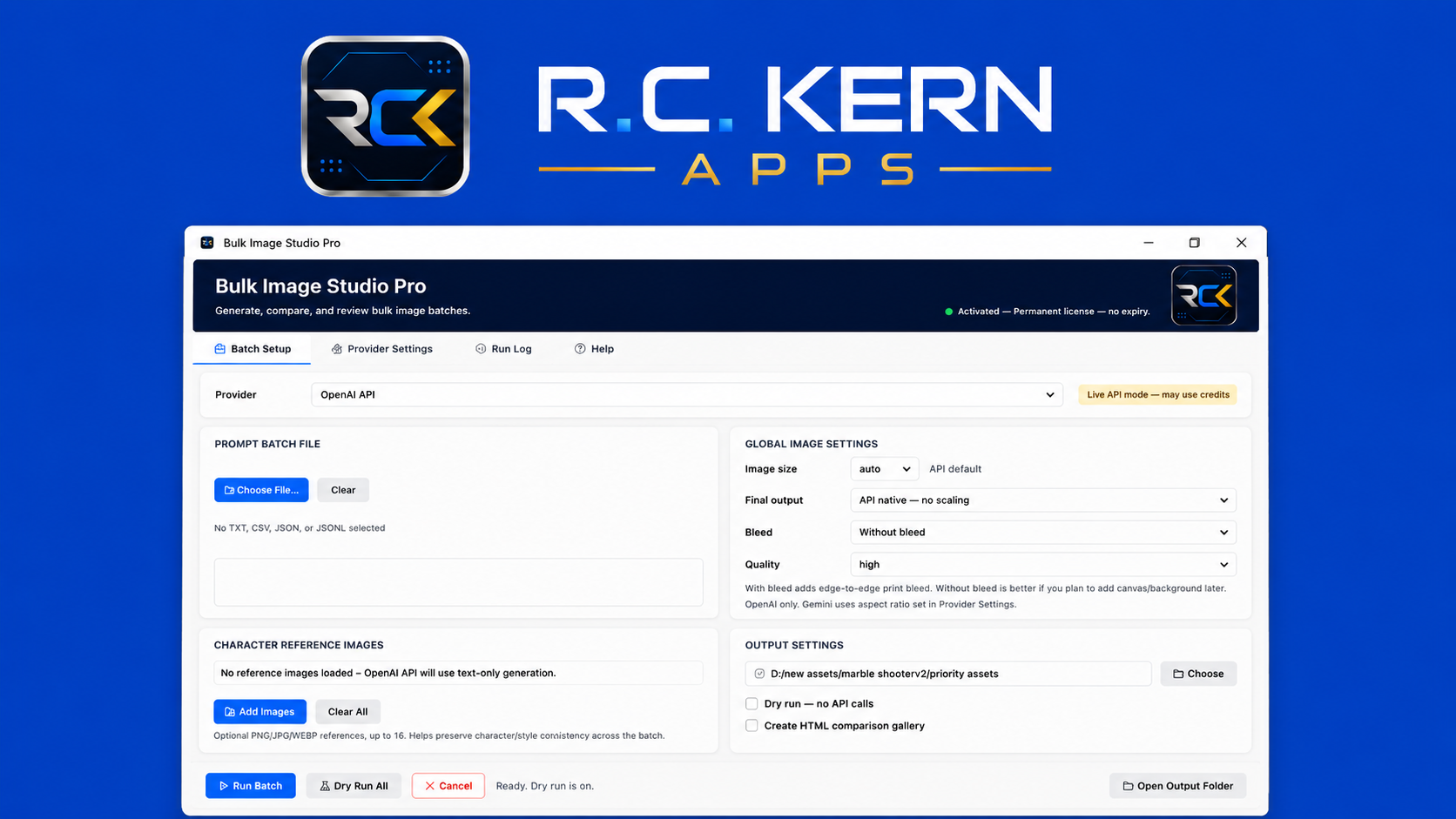Image resolution: width=1456 pixels, height=819 pixels.
Task: Open the Provider Settings tab
Action: tap(381, 349)
